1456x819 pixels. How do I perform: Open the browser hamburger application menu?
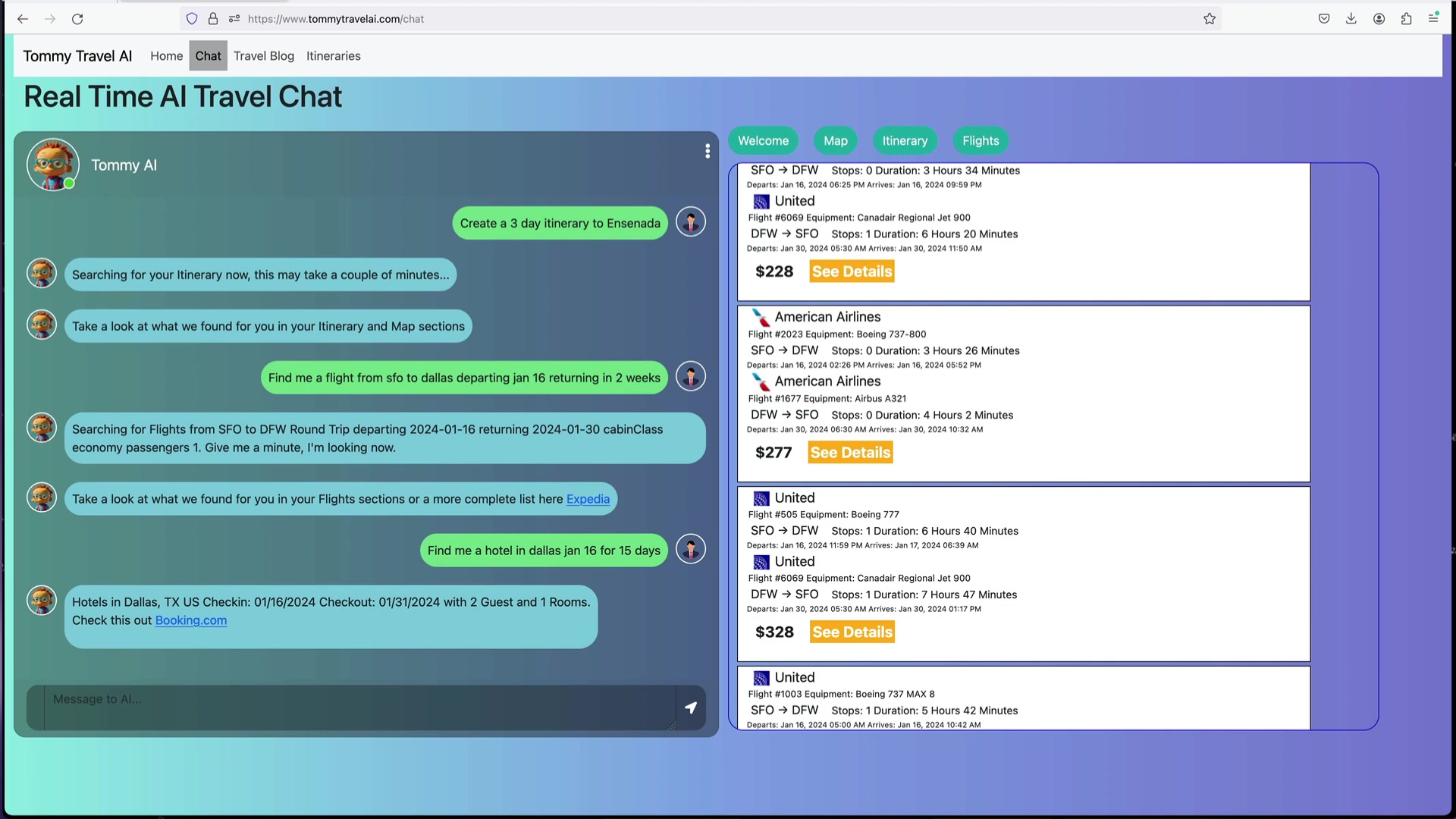click(x=1433, y=19)
